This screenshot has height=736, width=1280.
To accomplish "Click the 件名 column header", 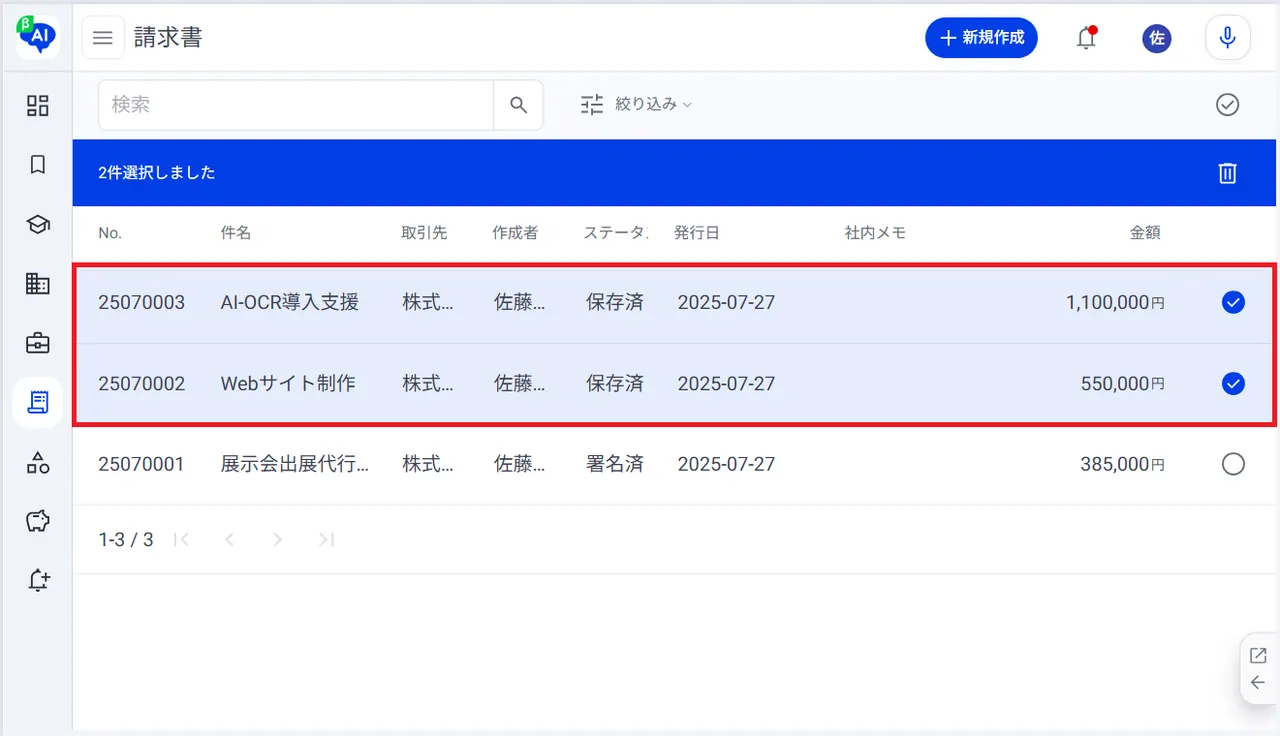I will tap(236, 233).
